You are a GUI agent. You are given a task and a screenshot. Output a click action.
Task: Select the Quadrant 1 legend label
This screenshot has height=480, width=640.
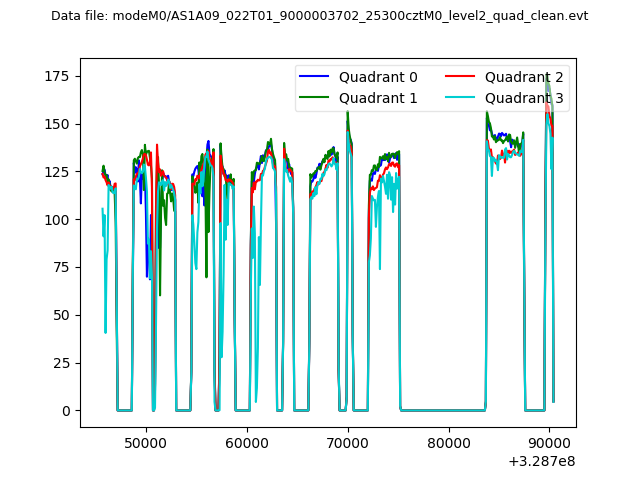click(x=378, y=98)
